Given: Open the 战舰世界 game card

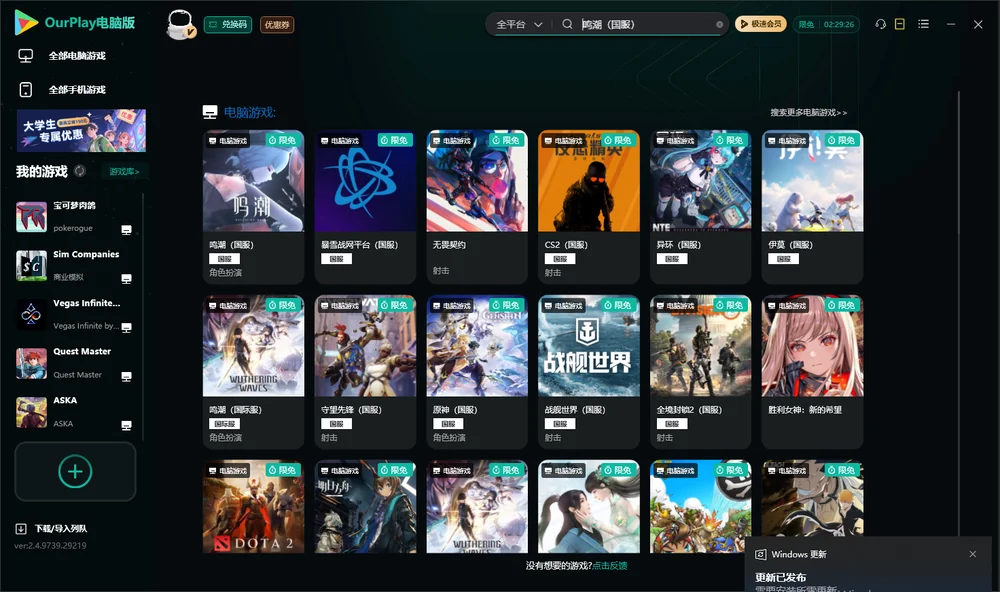Looking at the screenshot, I should (589, 372).
